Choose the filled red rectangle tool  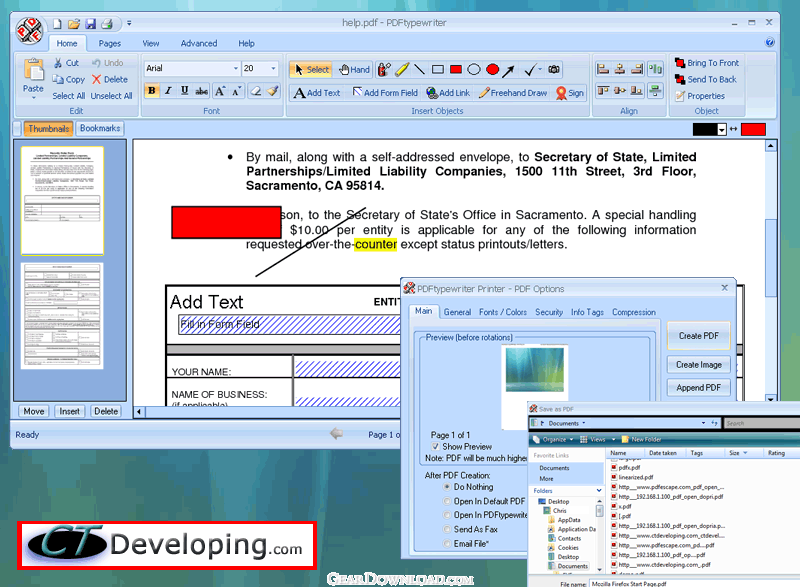click(456, 69)
